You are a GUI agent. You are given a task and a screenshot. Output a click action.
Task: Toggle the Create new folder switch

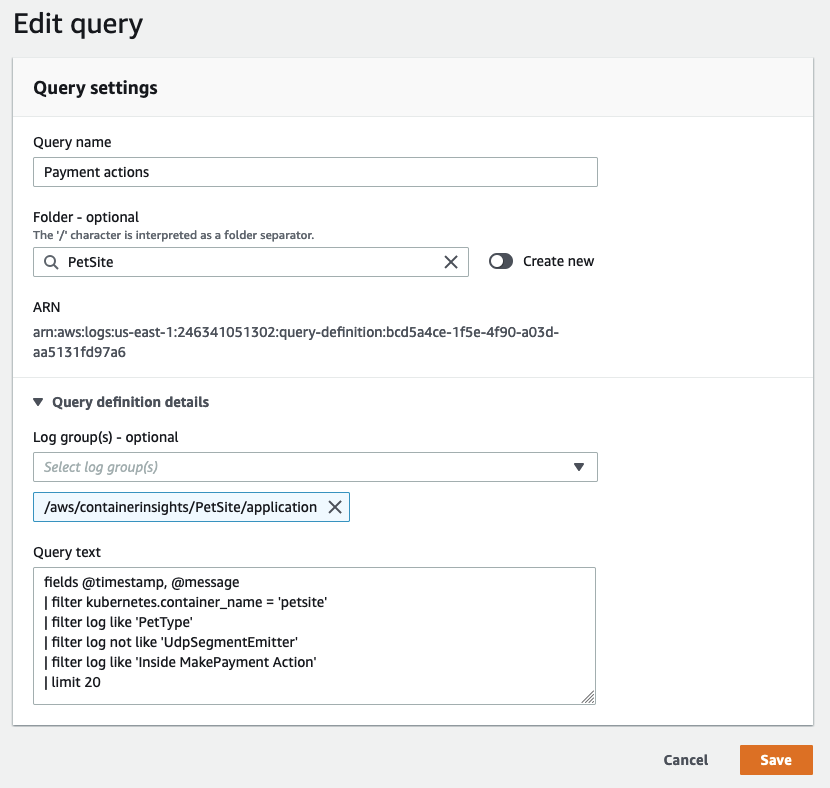coord(501,261)
